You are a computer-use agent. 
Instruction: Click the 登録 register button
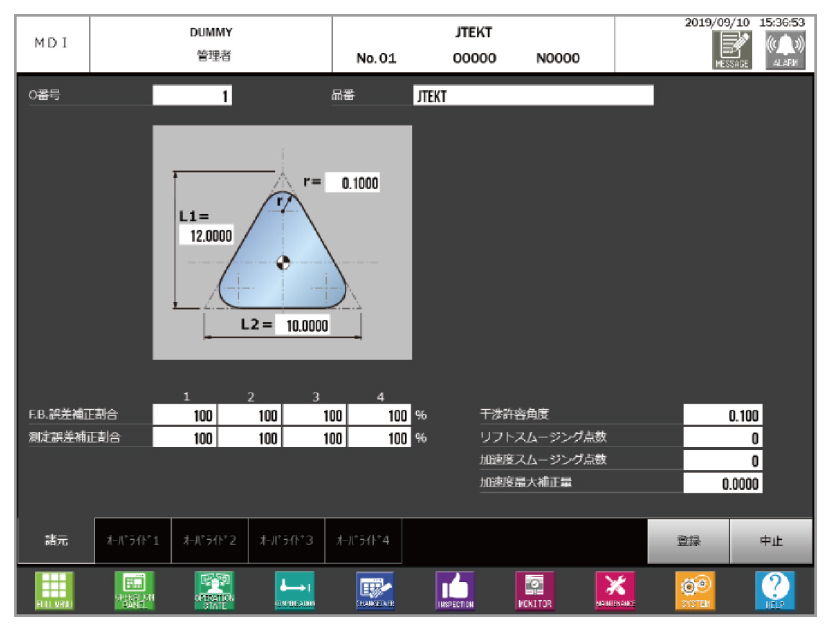[688, 541]
